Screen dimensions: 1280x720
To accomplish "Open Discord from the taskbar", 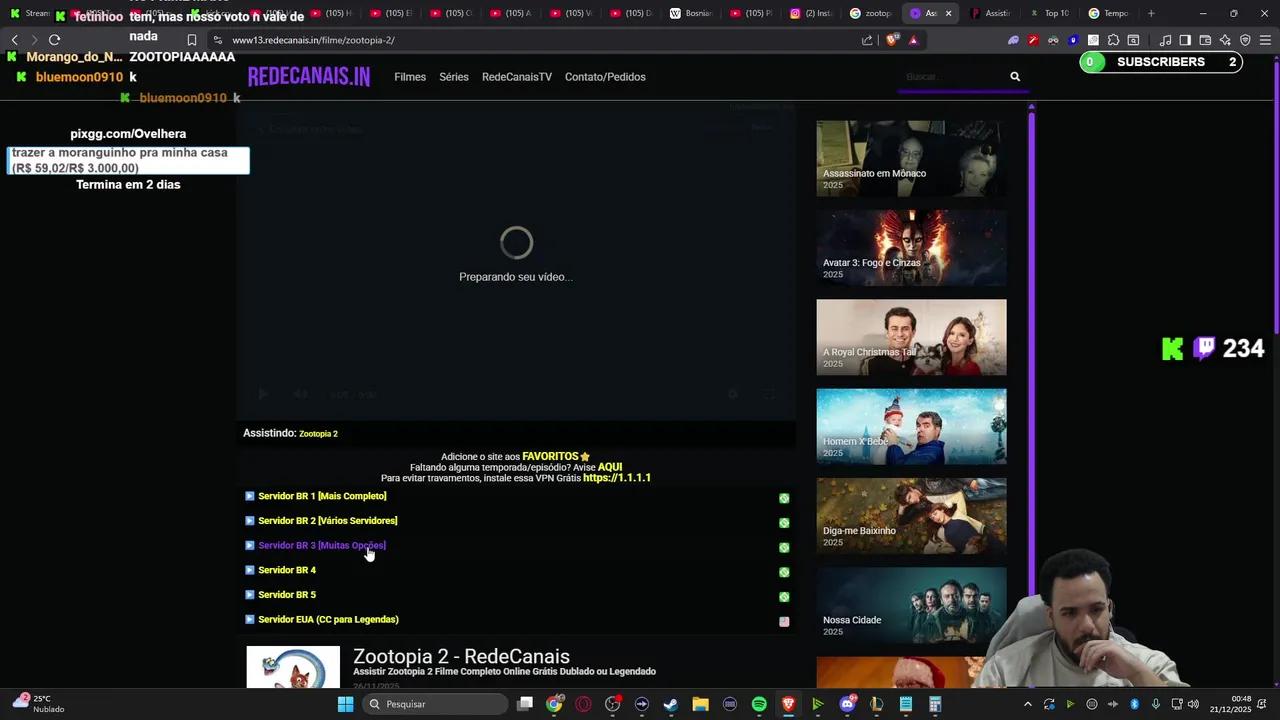I will point(848,704).
